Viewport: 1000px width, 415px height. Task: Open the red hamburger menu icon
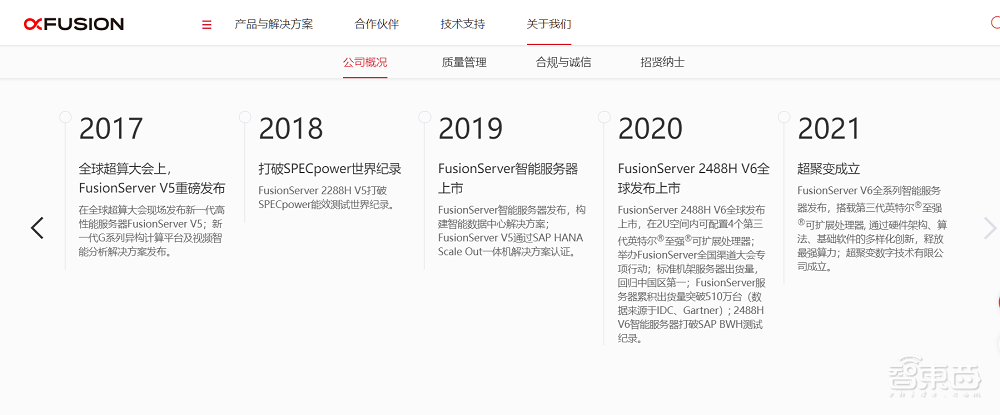pos(207,25)
